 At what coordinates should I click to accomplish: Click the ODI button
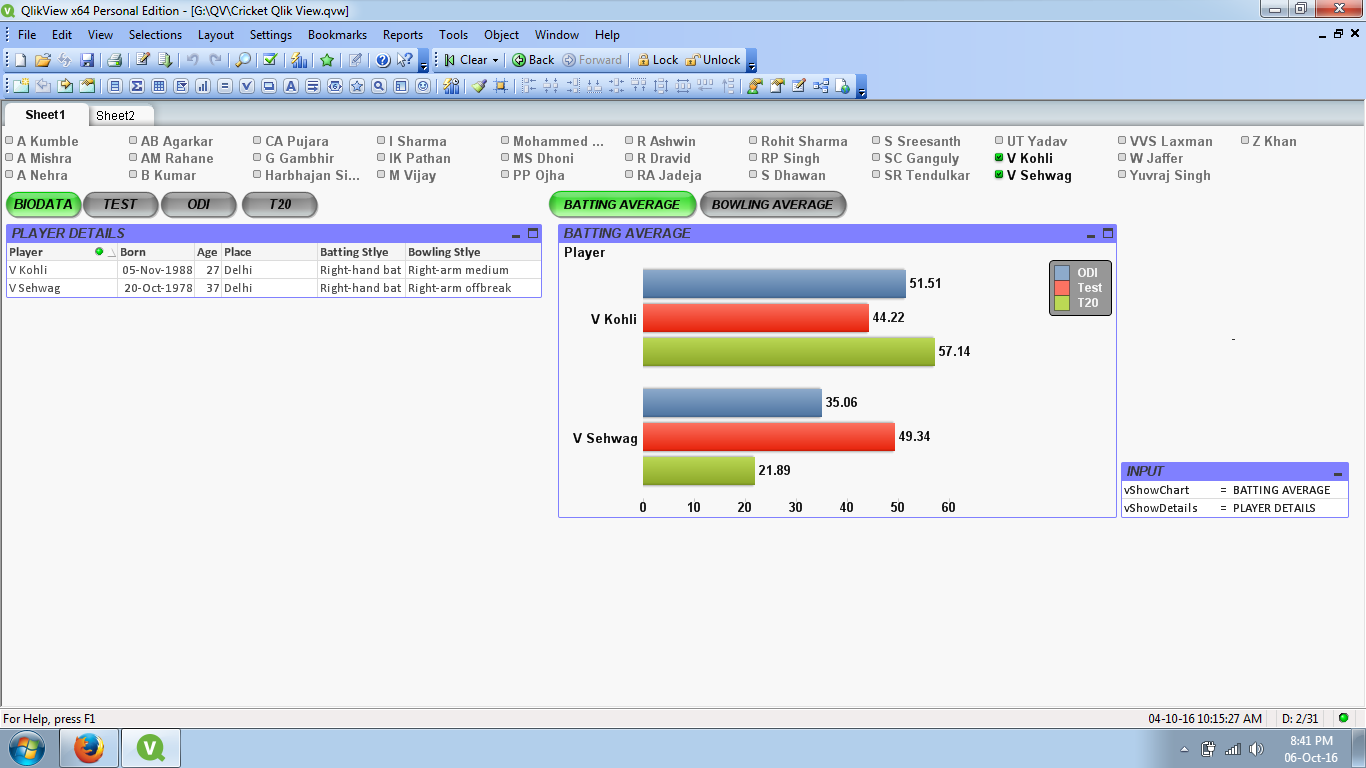click(x=199, y=204)
